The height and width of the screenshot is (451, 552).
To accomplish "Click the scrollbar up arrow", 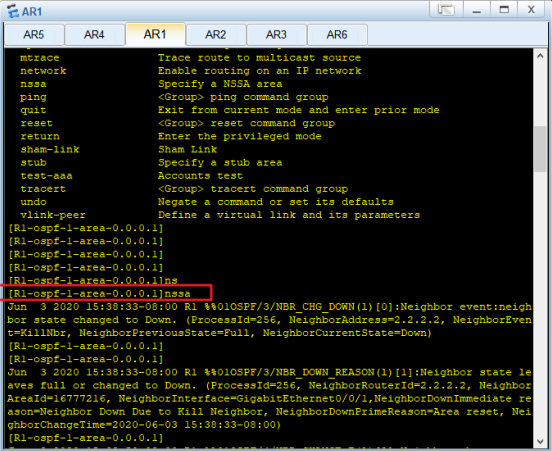I will click(x=540, y=56).
